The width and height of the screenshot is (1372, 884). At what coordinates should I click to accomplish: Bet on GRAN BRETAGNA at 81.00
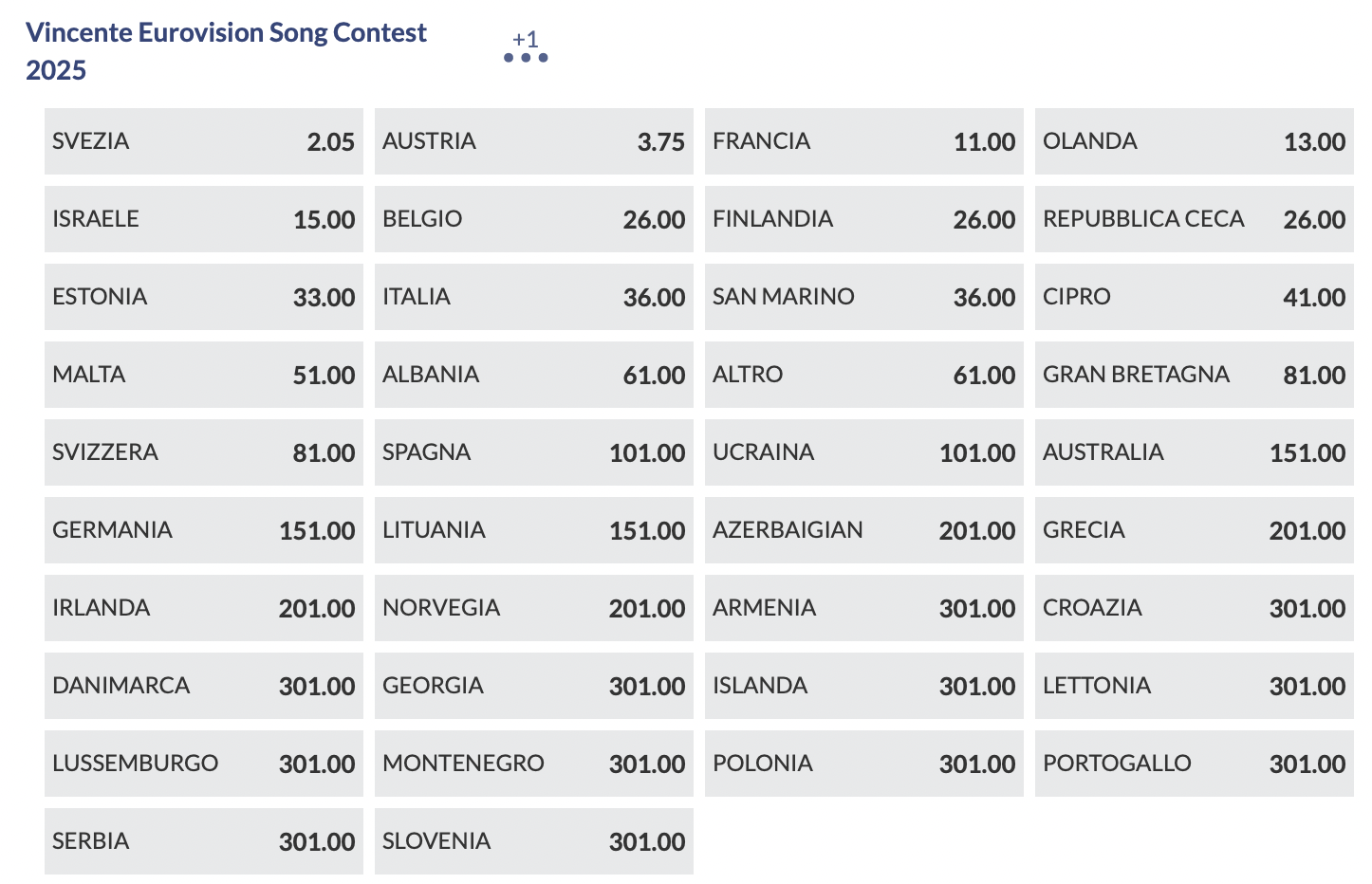[x=1194, y=375]
